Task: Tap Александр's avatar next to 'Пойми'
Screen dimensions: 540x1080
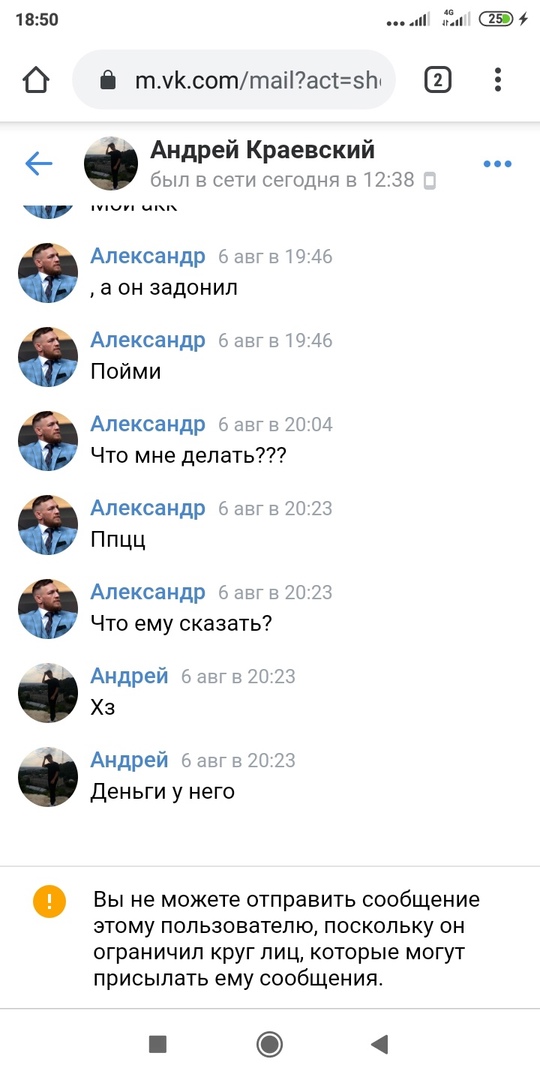Action: tap(48, 357)
